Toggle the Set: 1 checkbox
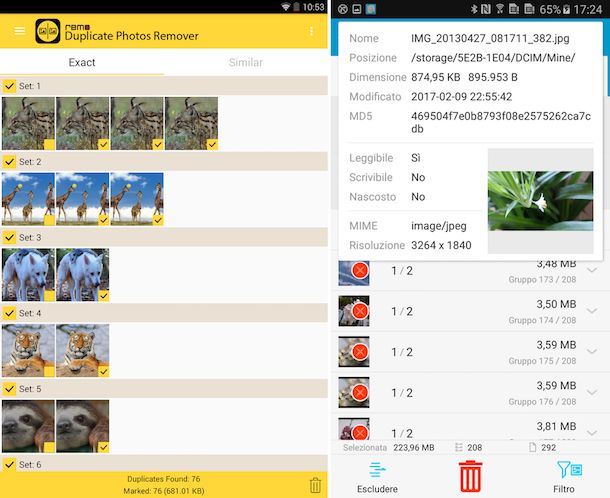The width and height of the screenshot is (610, 498). point(10,86)
